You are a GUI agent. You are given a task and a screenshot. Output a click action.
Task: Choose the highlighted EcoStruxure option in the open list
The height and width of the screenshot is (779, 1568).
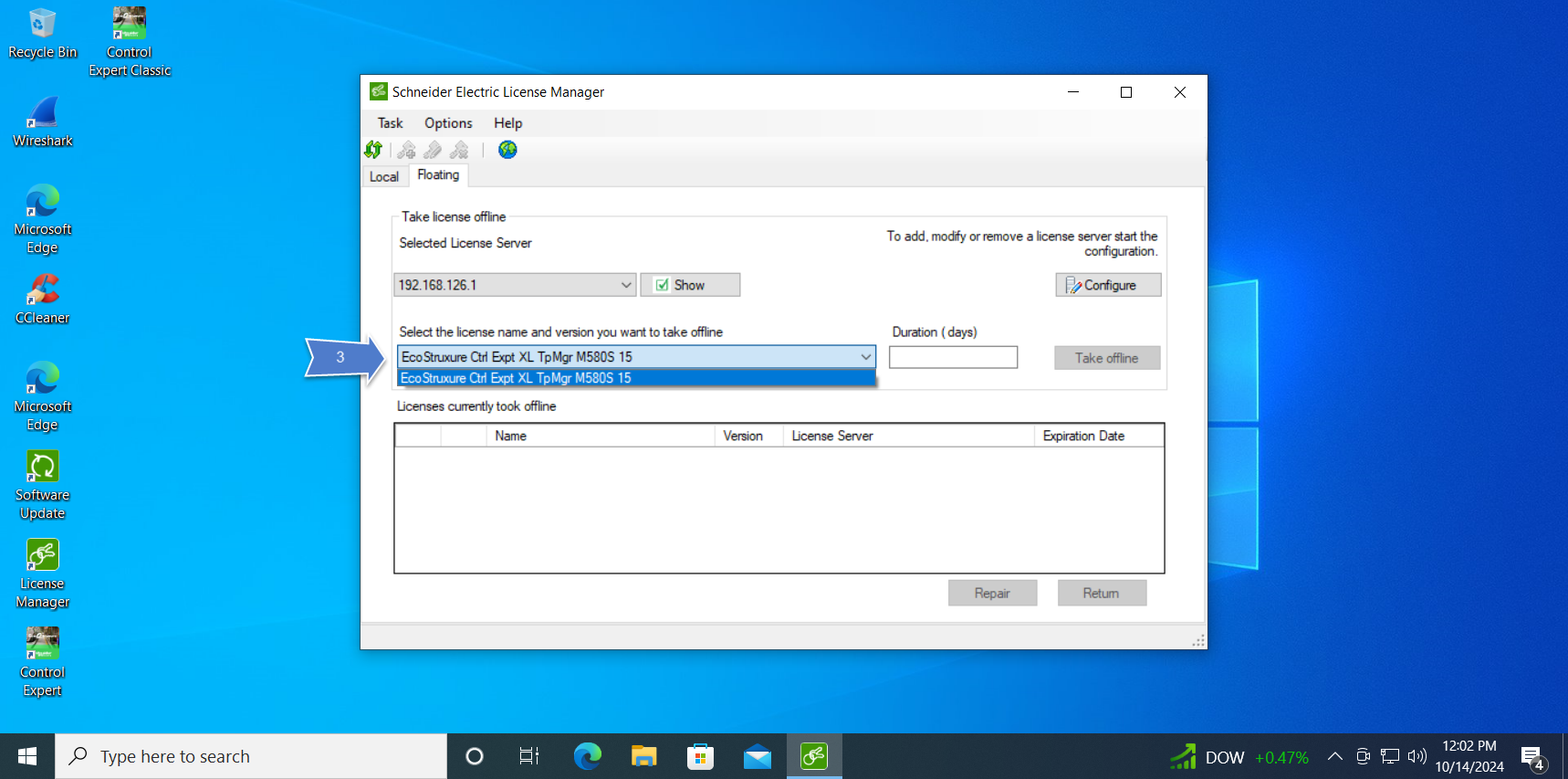[636, 378]
